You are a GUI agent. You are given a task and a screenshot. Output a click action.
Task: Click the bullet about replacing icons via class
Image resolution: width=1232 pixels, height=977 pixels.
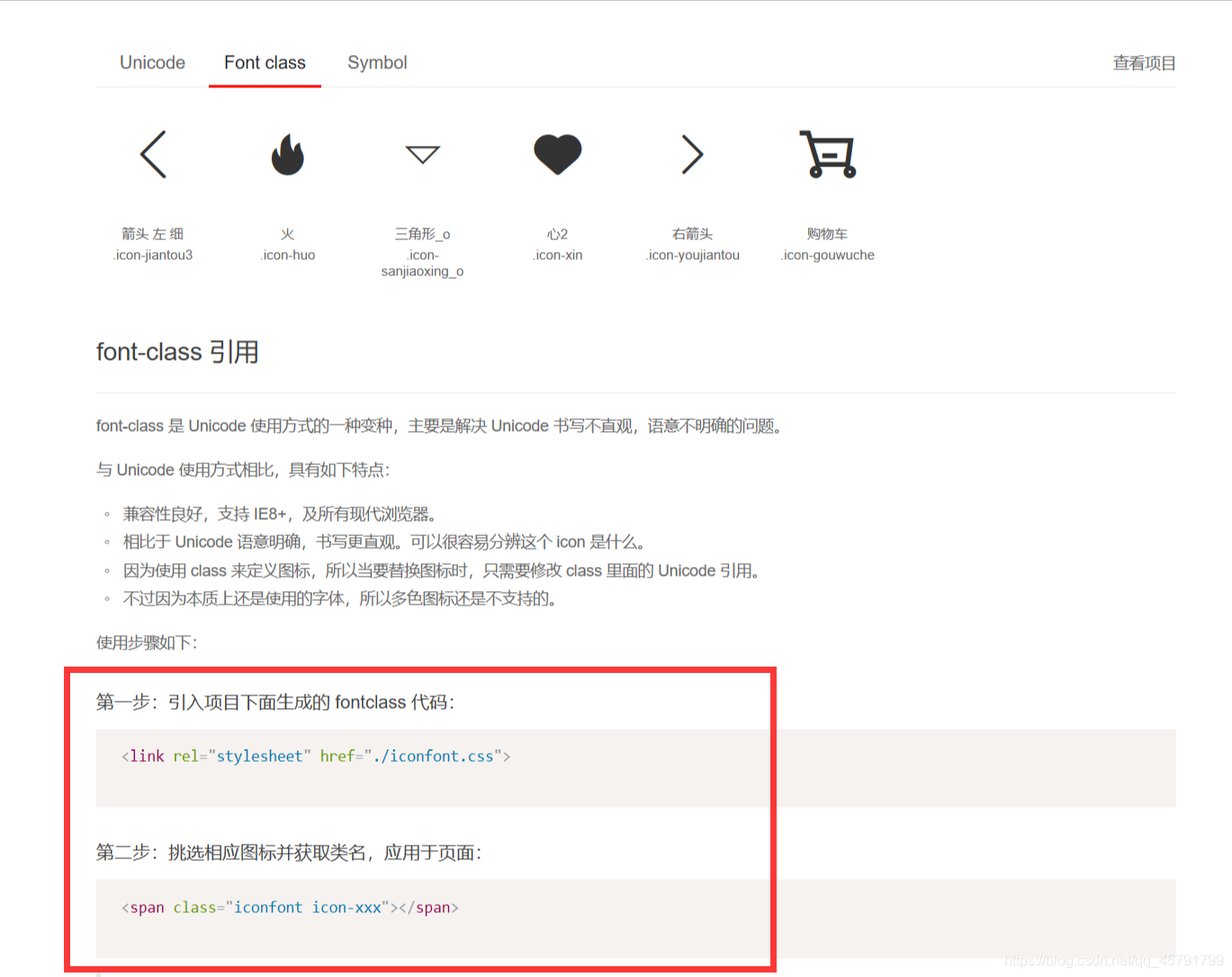[x=442, y=570]
